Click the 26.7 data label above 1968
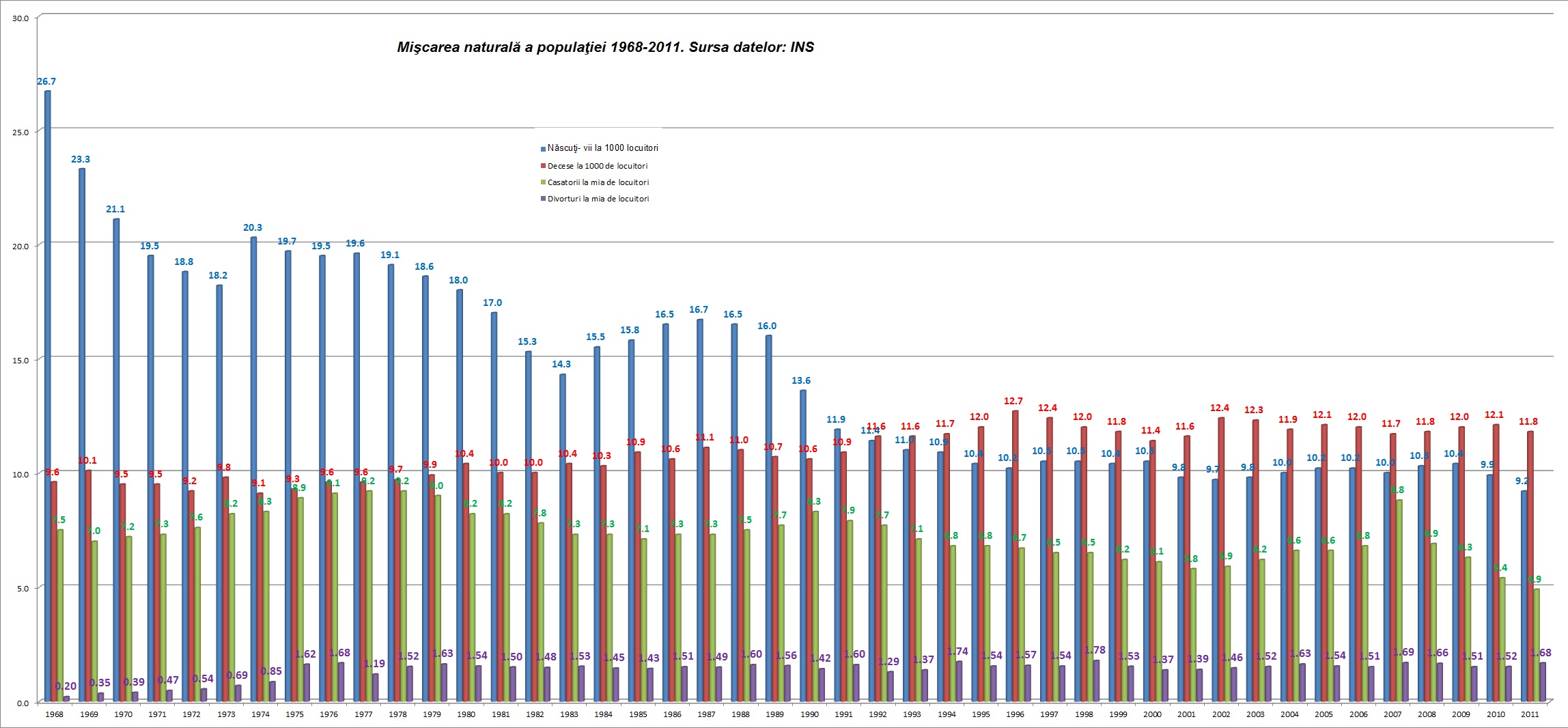This screenshot has width=1568, height=728. (x=46, y=81)
